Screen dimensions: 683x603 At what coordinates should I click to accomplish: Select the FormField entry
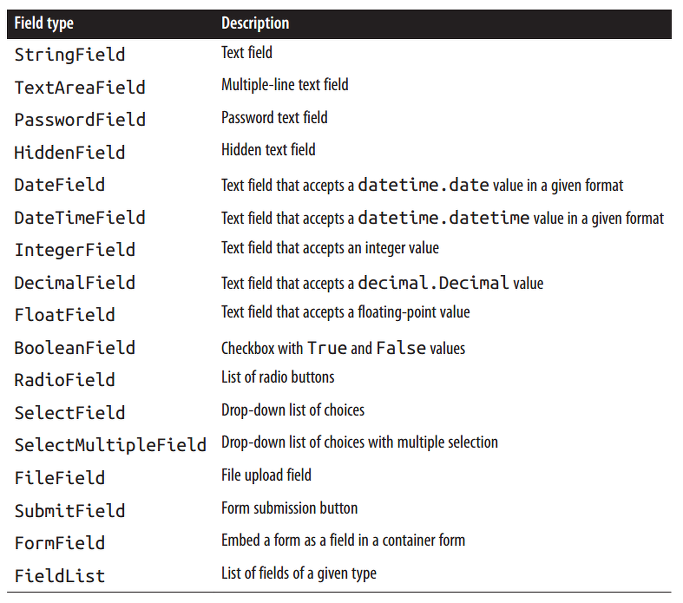pyautogui.click(x=60, y=543)
